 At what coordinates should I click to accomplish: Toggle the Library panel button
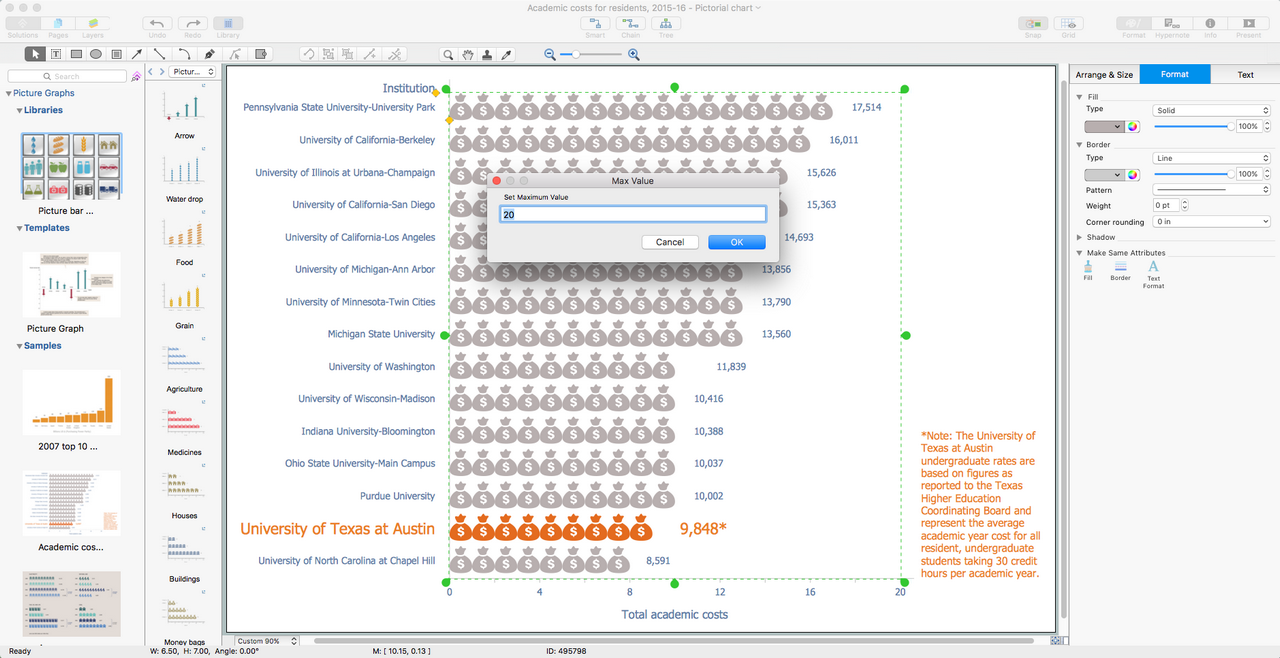tap(228, 24)
